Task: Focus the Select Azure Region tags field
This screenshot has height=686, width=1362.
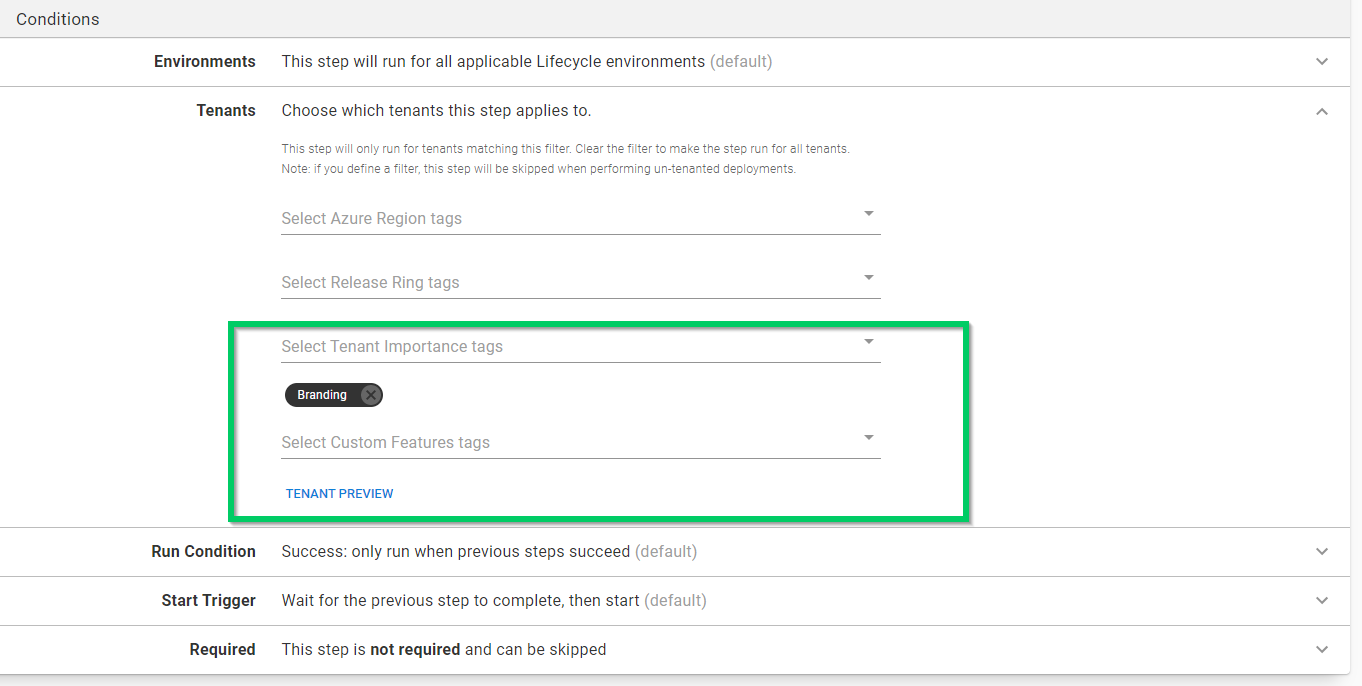Action: point(560,219)
